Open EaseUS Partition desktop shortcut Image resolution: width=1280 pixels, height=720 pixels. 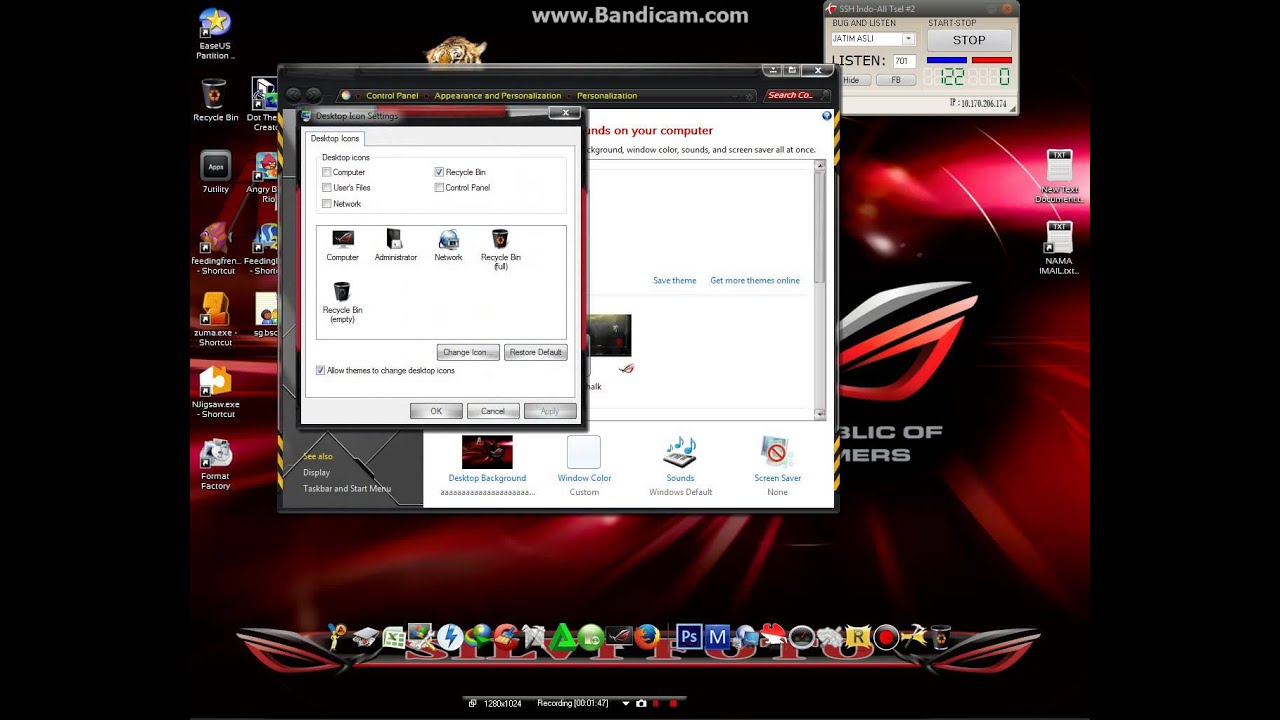pos(215,33)
